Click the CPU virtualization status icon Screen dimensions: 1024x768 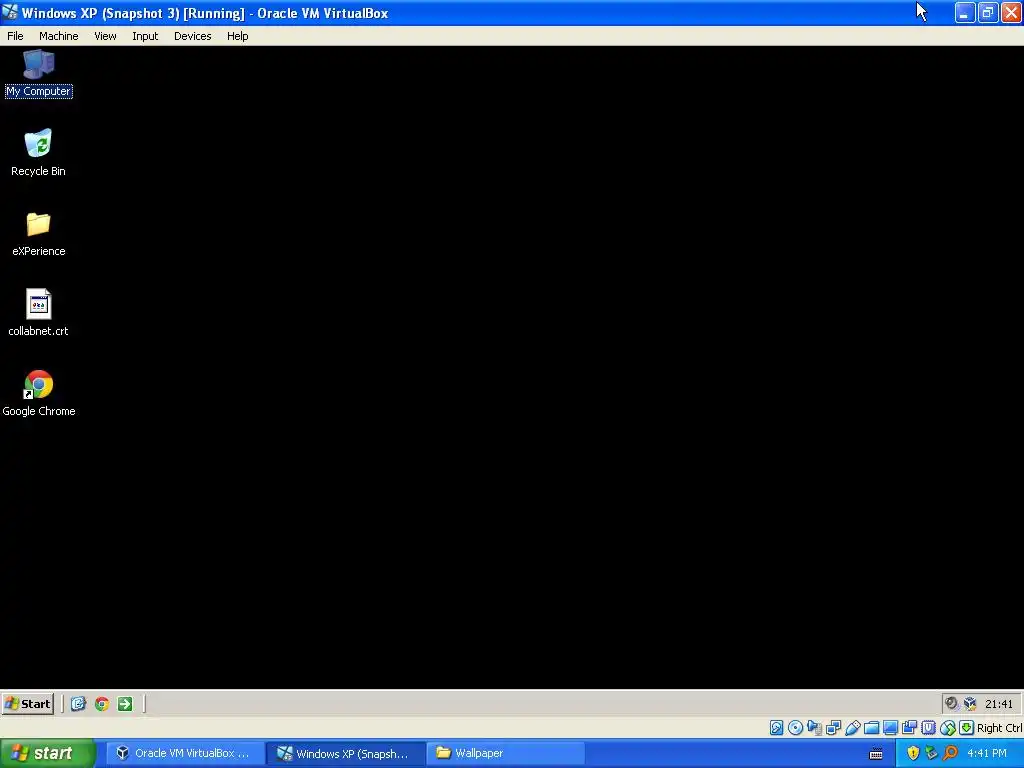(928, 728)
